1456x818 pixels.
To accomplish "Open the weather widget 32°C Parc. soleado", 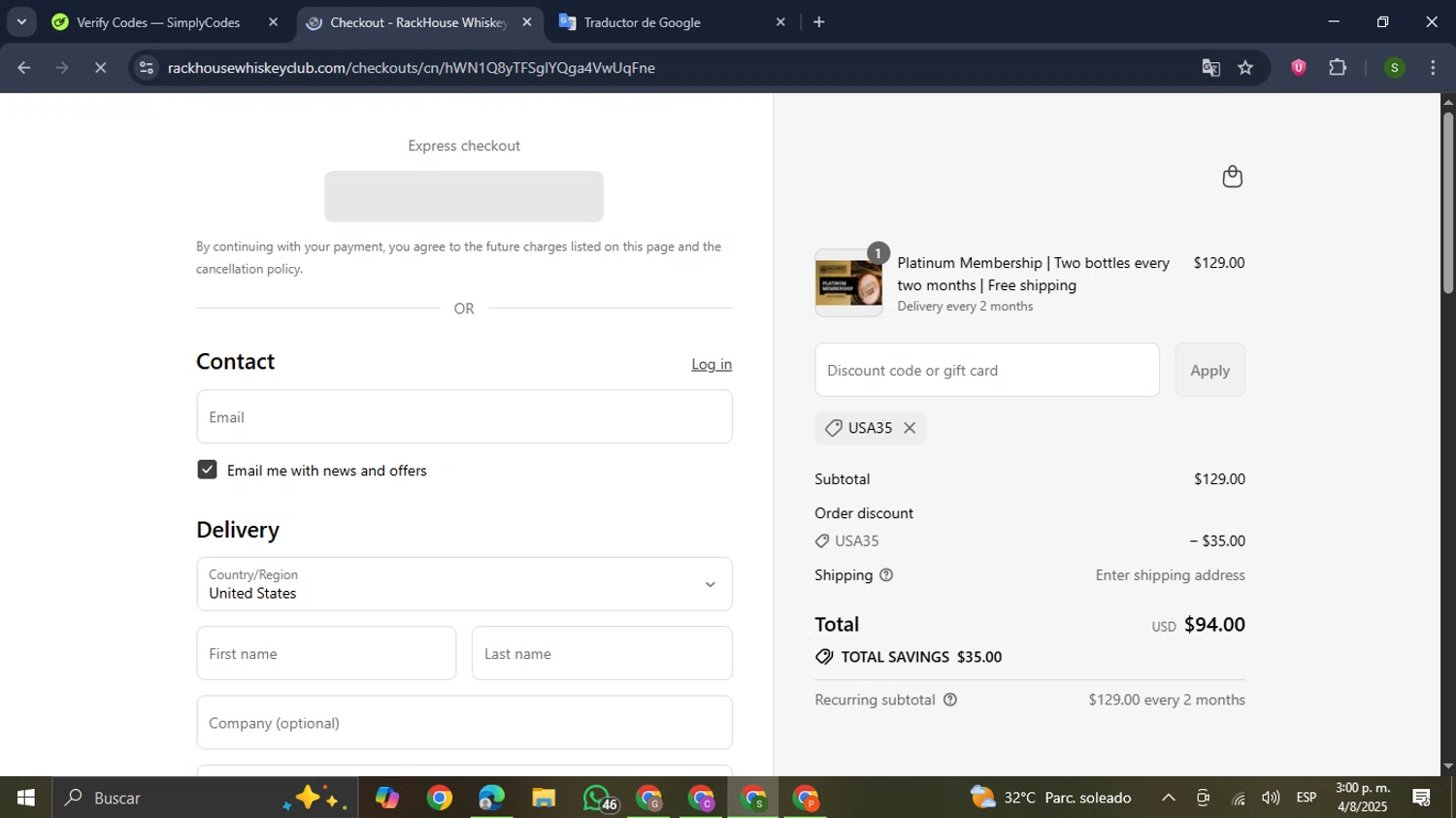I will point(1051,798).
